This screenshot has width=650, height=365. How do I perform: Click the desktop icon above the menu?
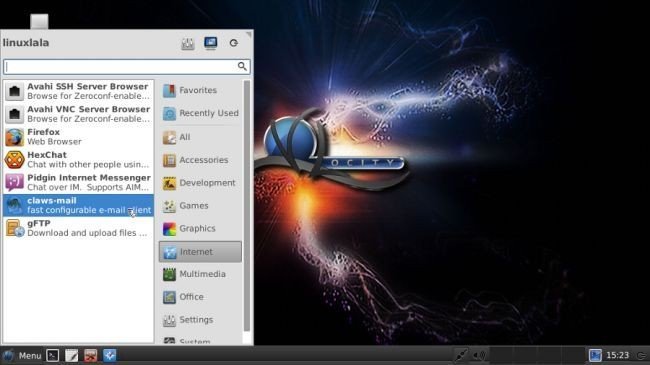click(39, 22)
